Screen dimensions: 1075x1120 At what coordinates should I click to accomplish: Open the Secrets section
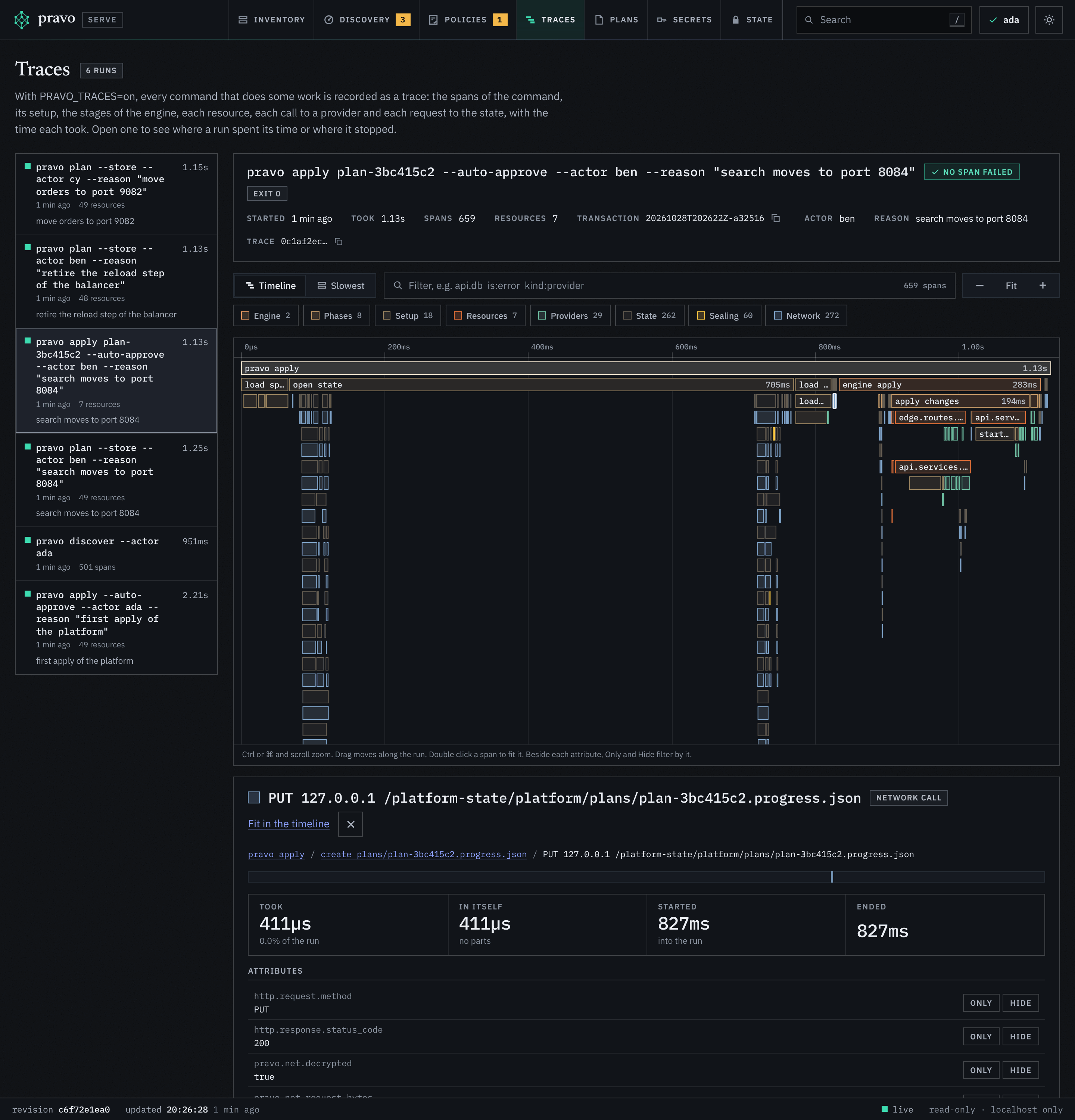point(684,20)
